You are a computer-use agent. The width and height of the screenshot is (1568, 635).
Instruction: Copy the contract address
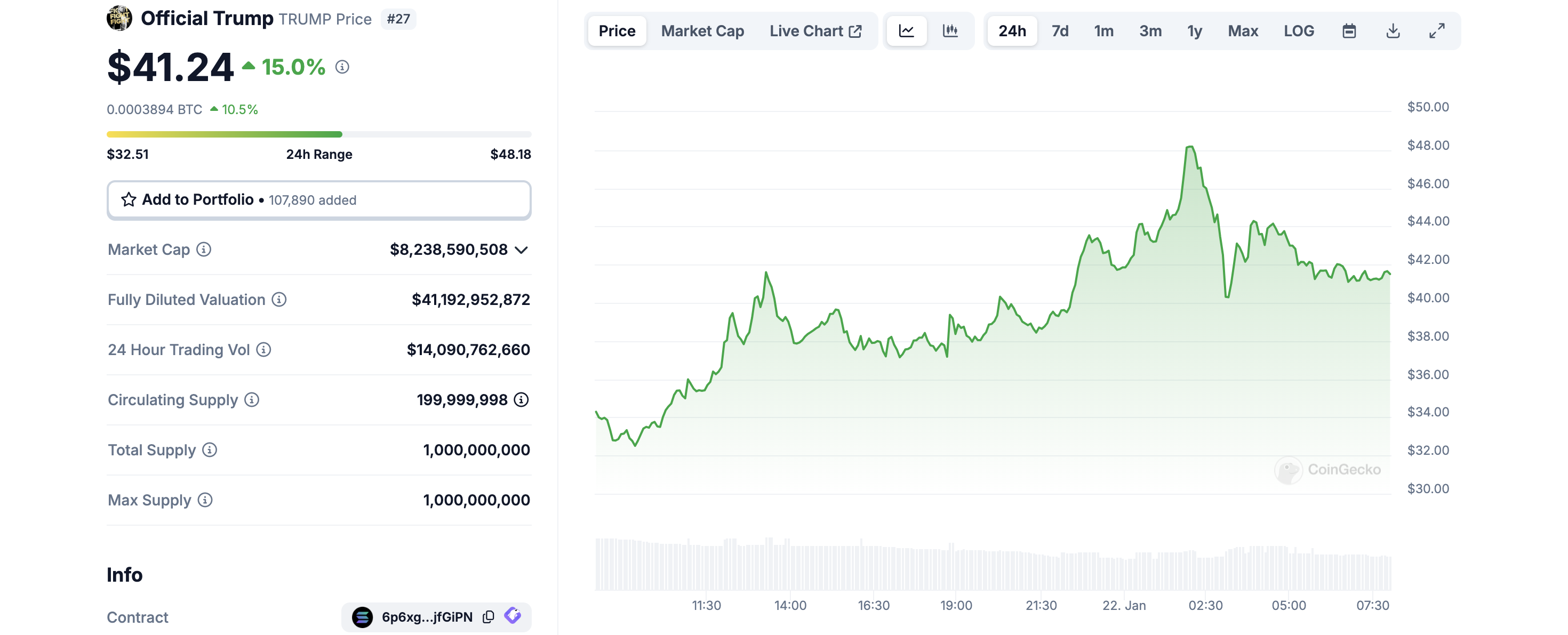[x=489, y=617]
